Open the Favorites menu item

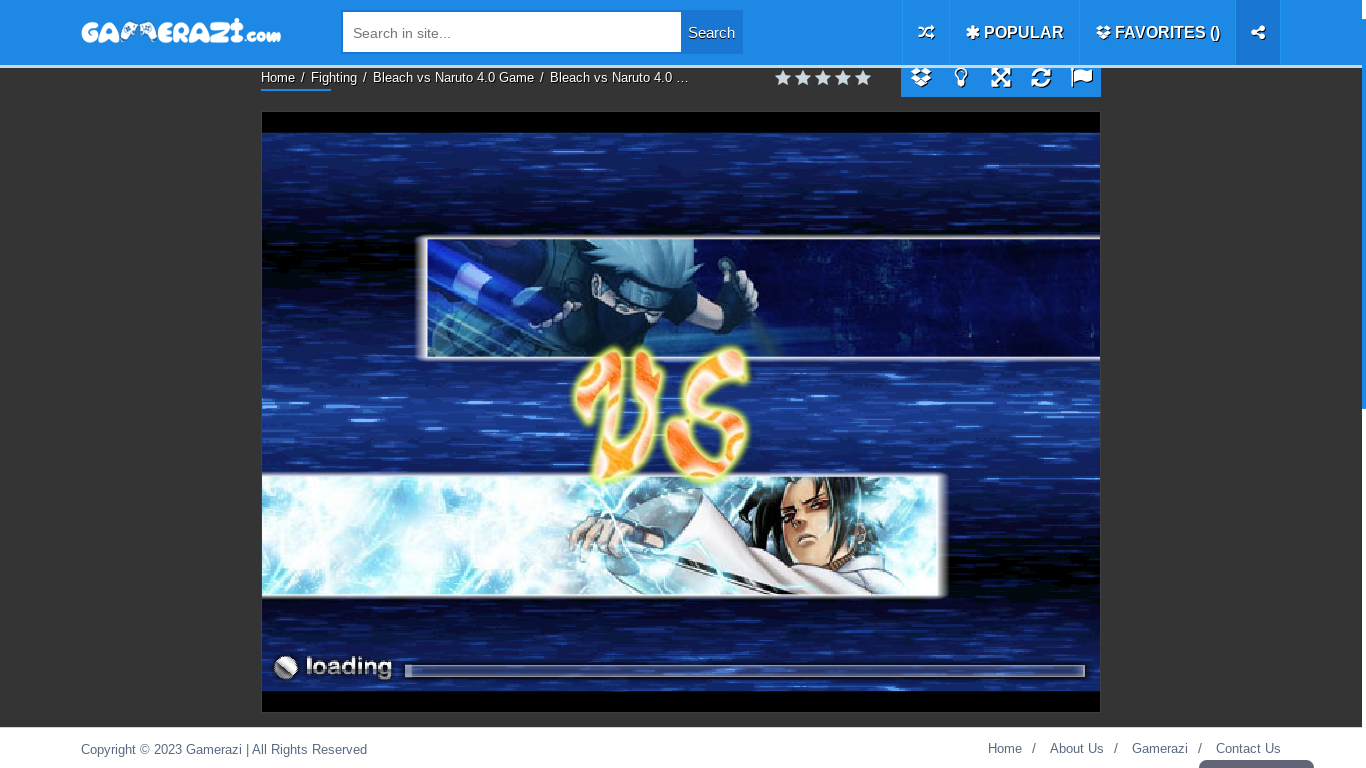pyautogui.click(x=1157, y=32)
